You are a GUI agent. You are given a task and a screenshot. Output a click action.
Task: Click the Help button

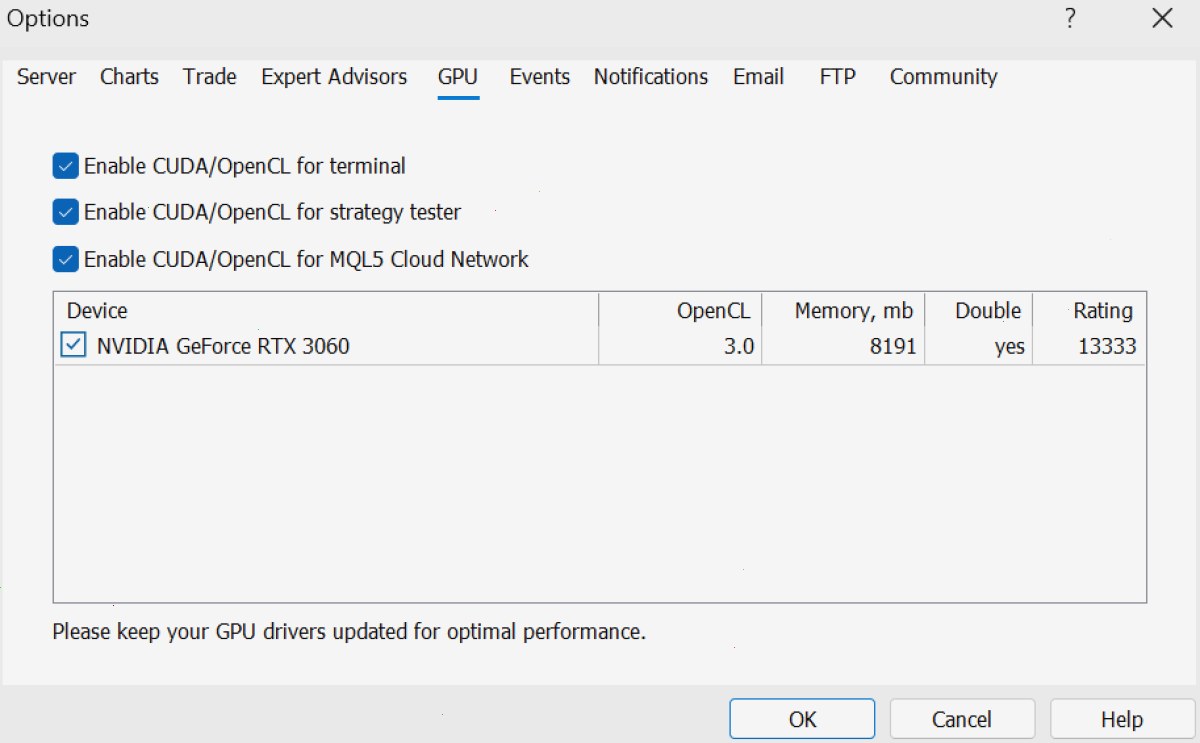[x=1122, y=719]
